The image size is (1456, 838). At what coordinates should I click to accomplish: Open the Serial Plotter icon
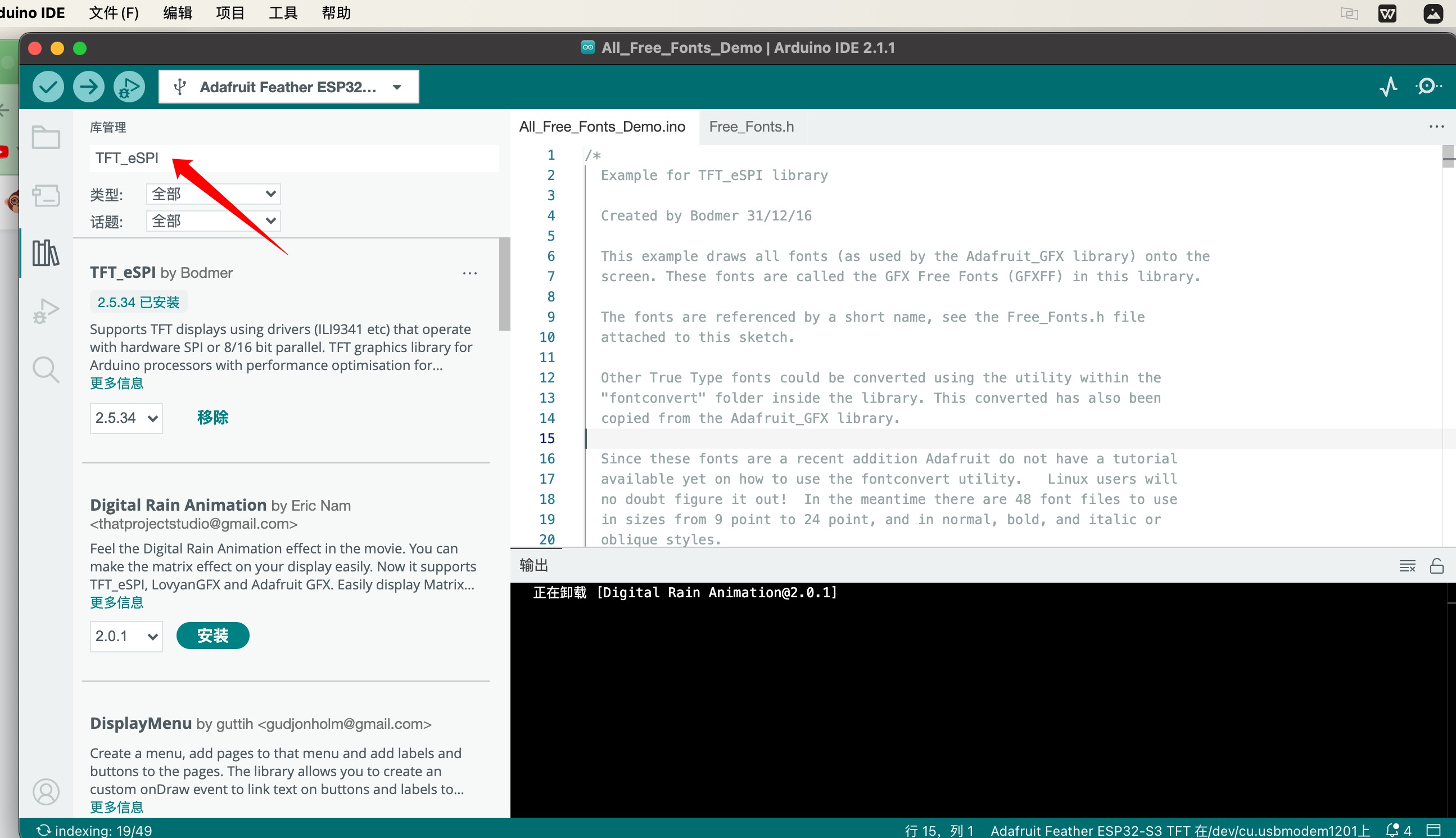(1388, 87)
